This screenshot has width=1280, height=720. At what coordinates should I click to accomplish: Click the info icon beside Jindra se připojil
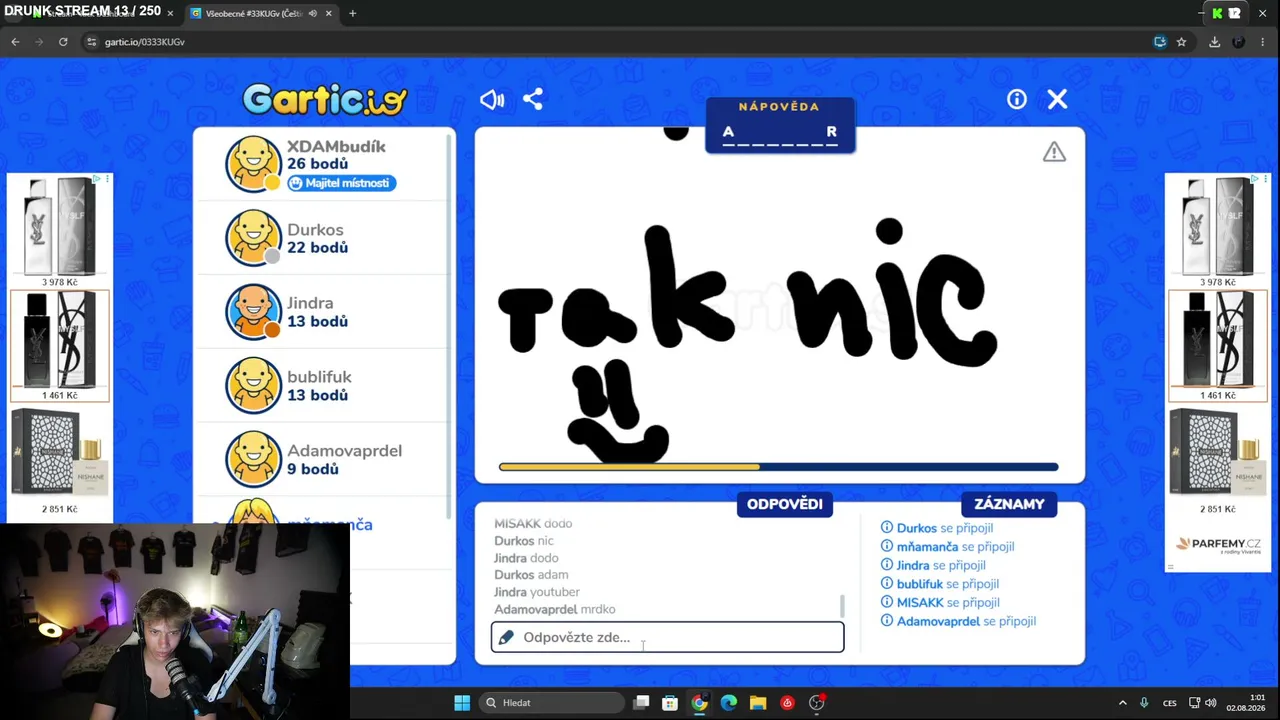click(x=887, y=565)
